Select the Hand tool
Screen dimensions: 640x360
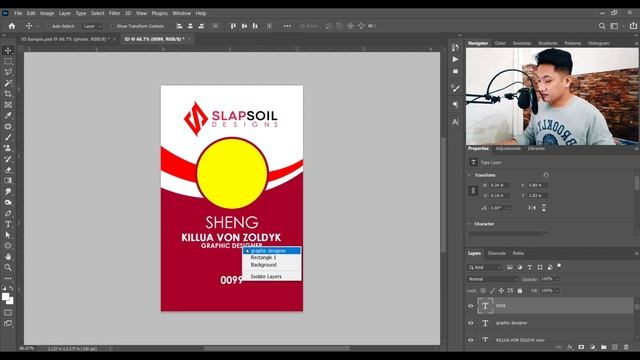[8, 257]
